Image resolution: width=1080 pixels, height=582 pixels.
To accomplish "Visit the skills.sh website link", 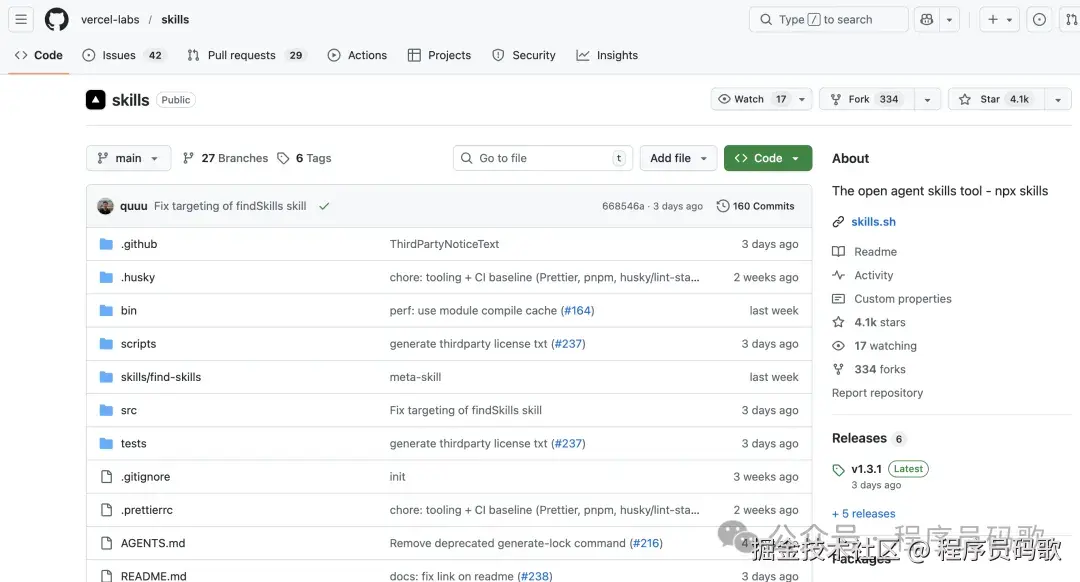I will point(873,222).
